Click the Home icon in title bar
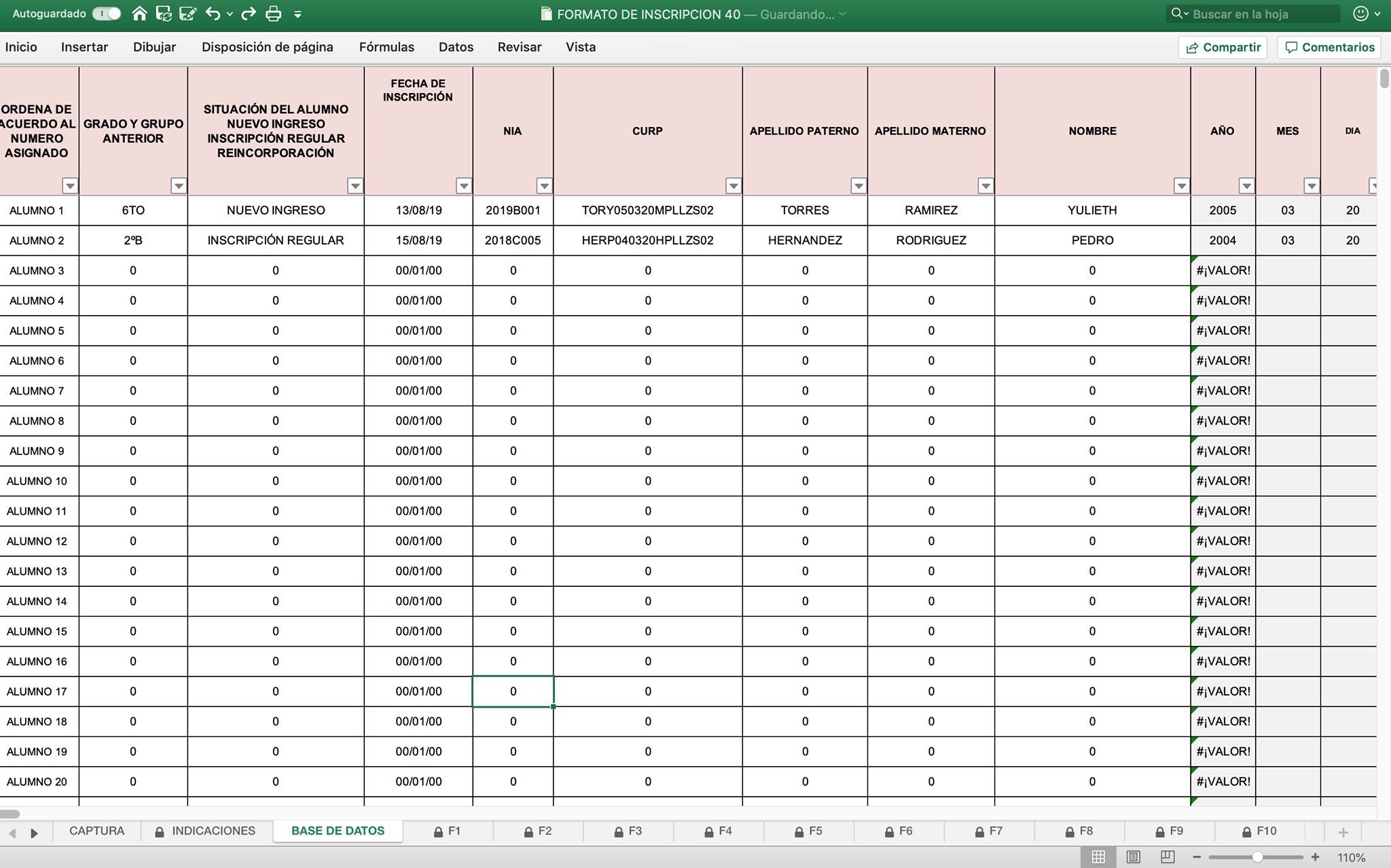This screenshot has width=1391, height=868. pyautogui.click(x=139, y=14)
